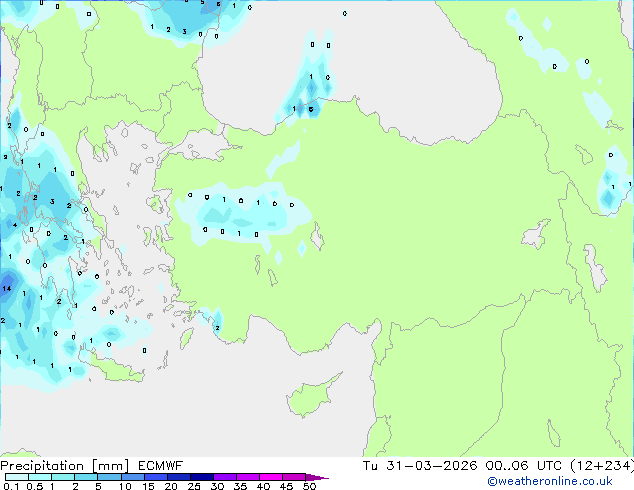The image size is (634, 490).
Task: Click the '(12+234)' forecast offset text
Action: tap(602, 466)
